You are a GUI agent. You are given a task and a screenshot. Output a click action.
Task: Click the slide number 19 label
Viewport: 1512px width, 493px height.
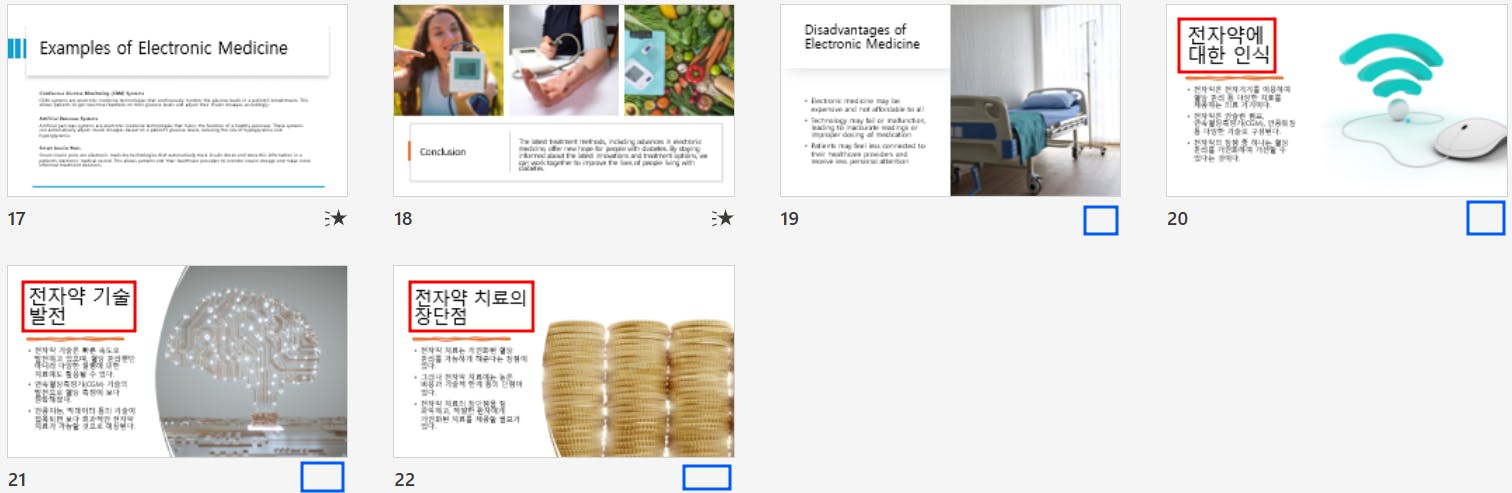pyautogui.click(x=790, y=218)
